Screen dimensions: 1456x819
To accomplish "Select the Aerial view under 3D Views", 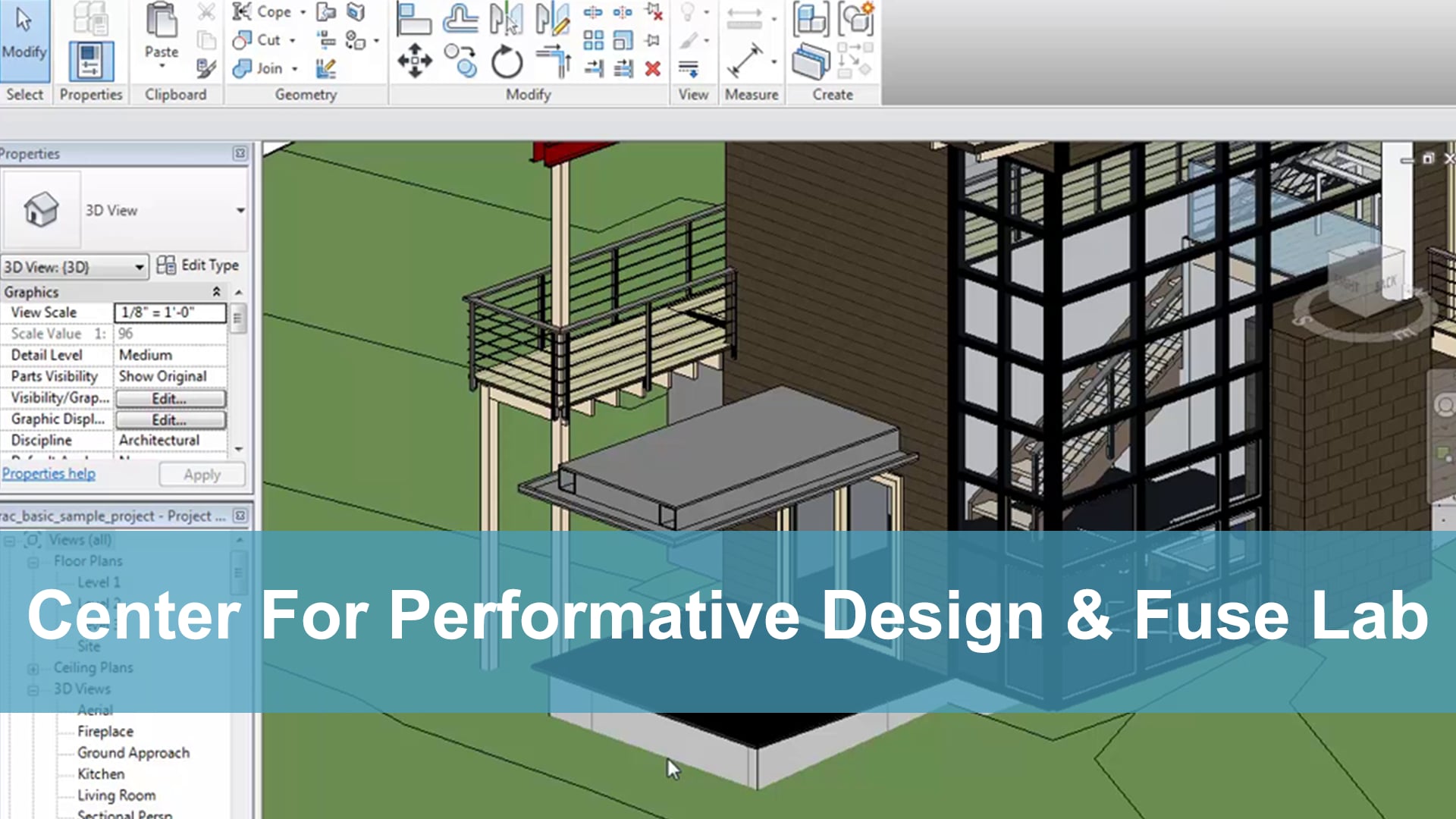I will pos(96,710).
